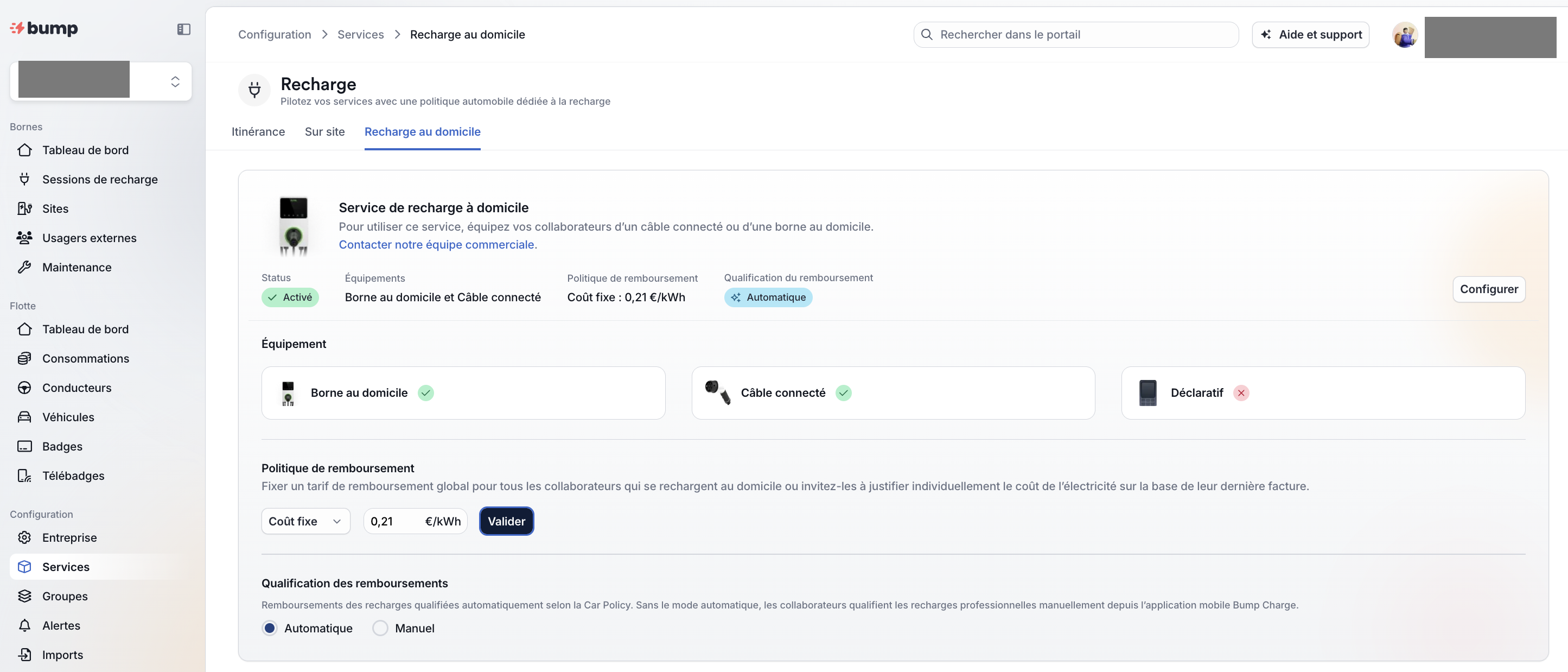Viewport: 1568px width, 672px height.
Task: Click the Valider button
Action: [x=506, y=522]
